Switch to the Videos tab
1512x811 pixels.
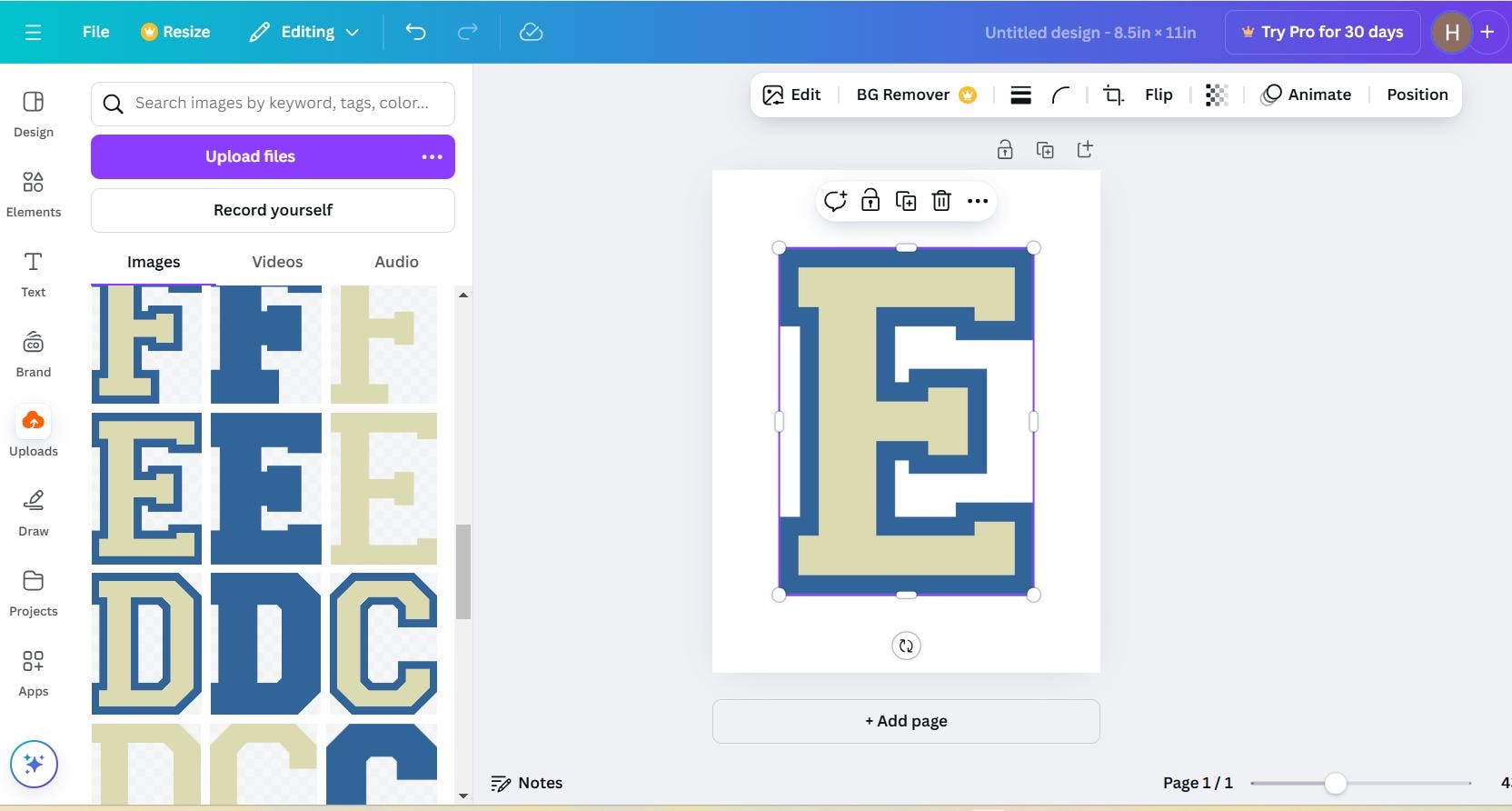pos(277,262)
